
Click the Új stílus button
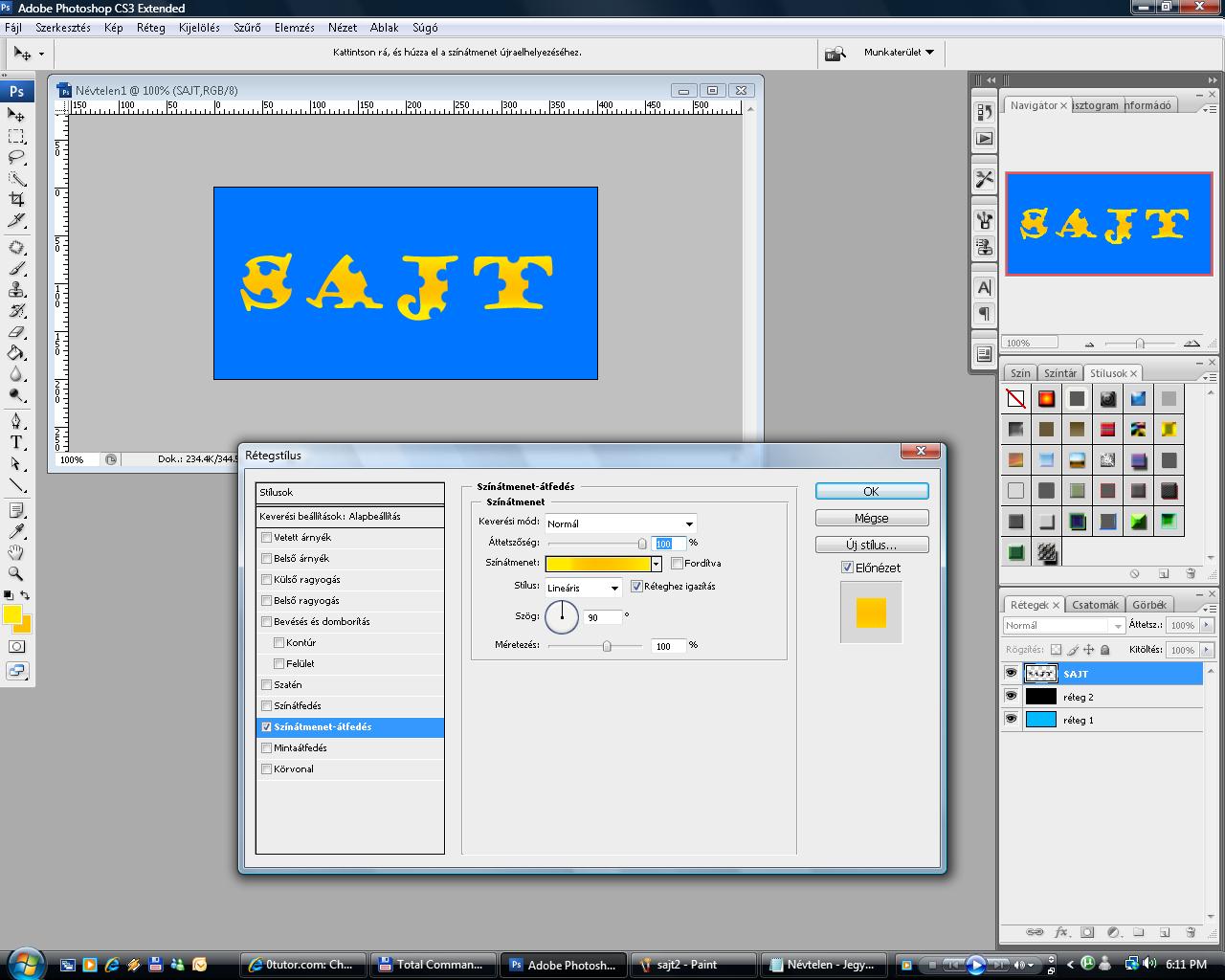[x=871, y=545]
